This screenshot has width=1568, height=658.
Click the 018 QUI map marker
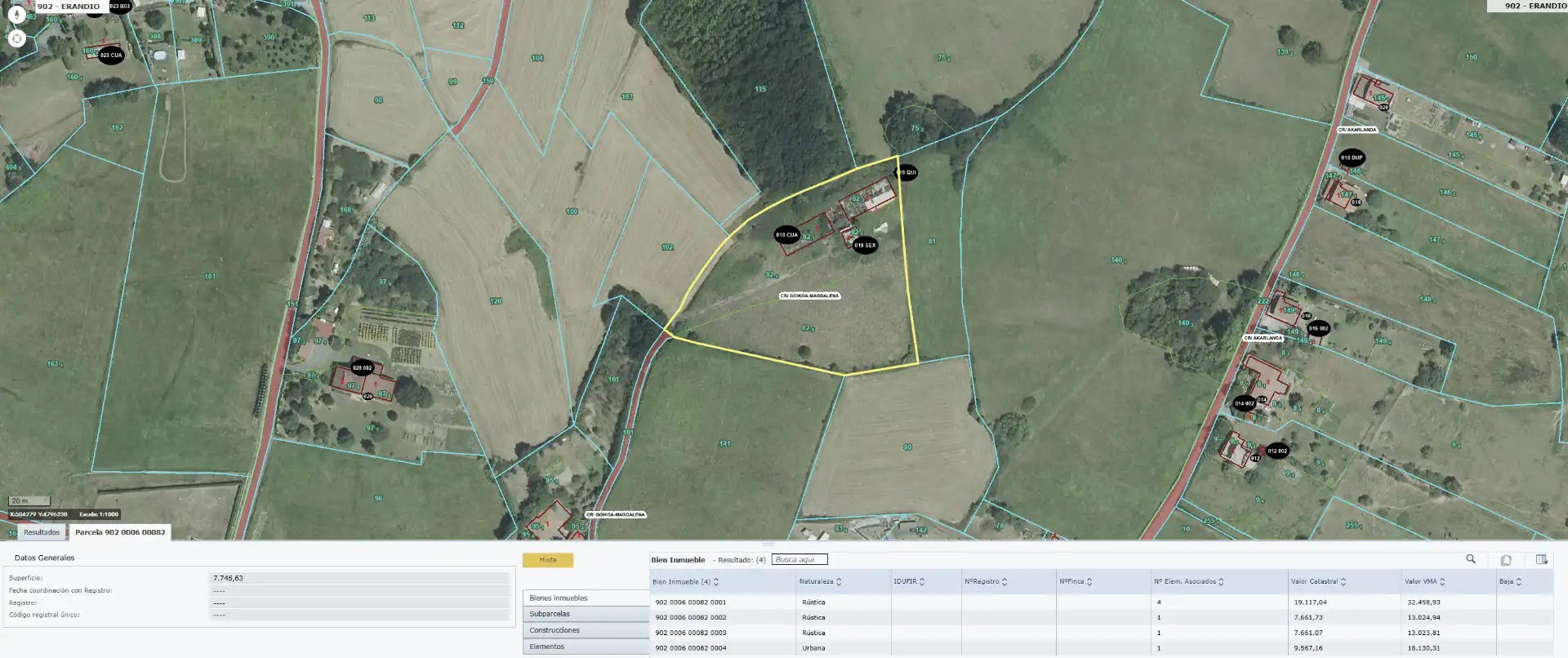[x=906, y=172]
